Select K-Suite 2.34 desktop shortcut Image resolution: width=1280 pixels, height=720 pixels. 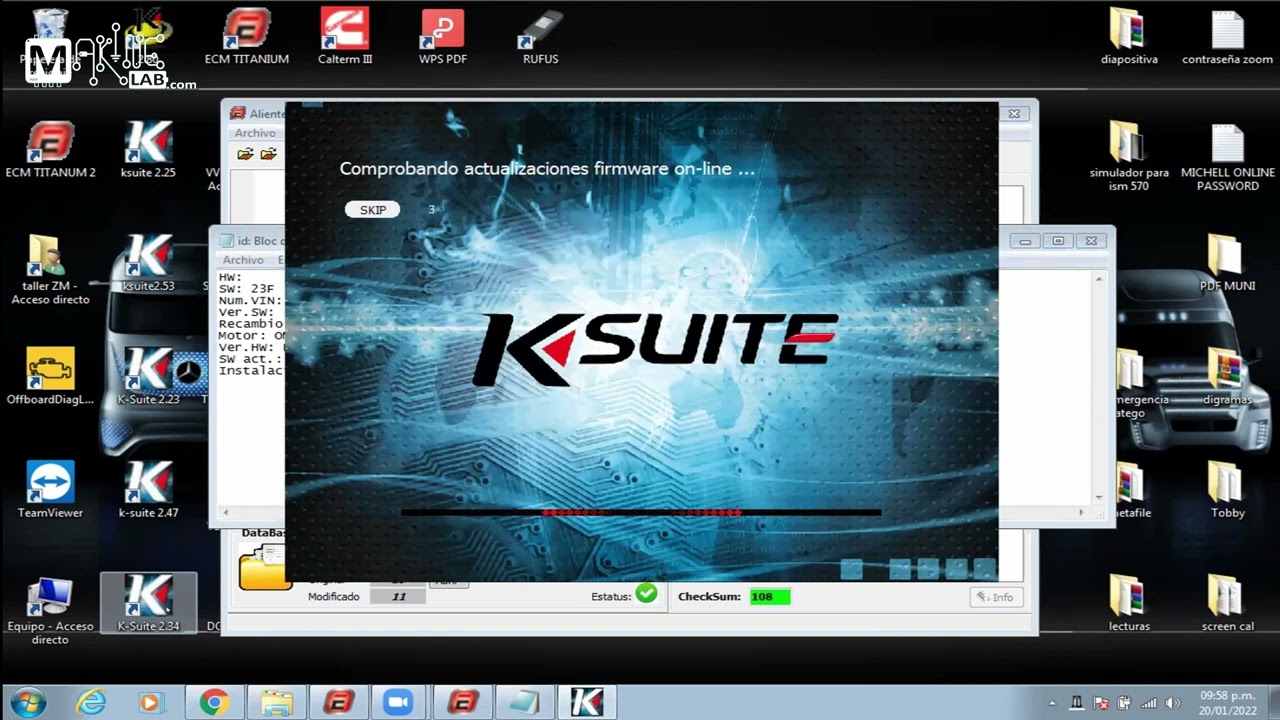pos(148,603)
